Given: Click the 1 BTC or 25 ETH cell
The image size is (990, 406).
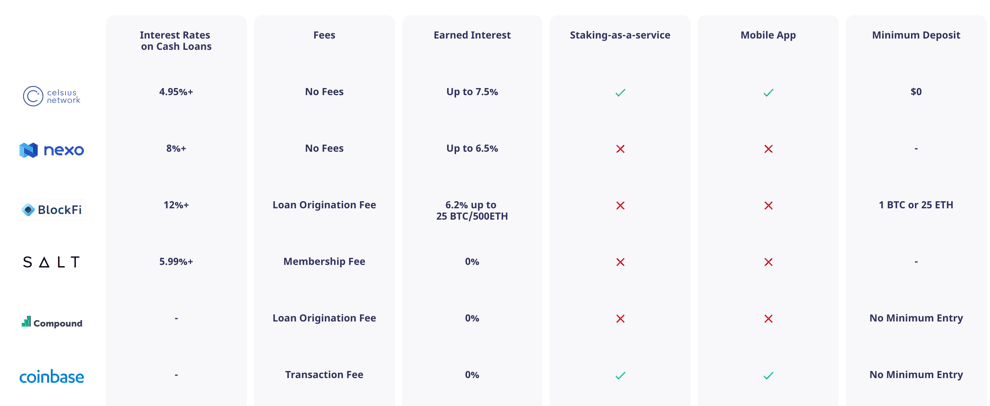Looking at the screenshot, I should click(x=916, y=205).
